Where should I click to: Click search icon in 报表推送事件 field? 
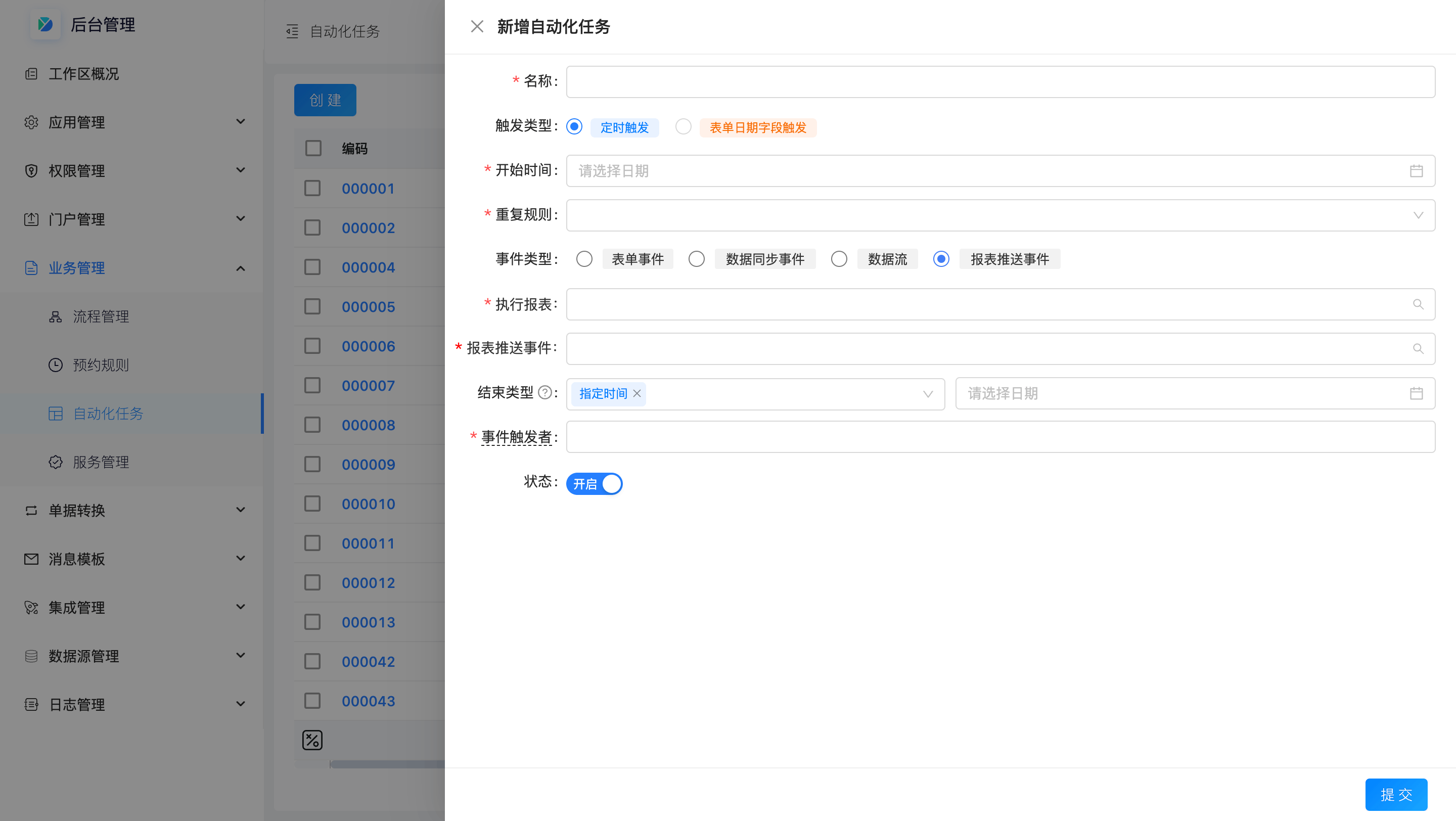point(1418,349)
